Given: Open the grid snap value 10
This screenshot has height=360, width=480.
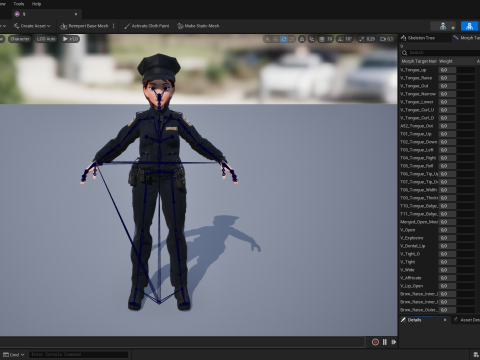Looking at the screenshot, I should click(329, 39).
